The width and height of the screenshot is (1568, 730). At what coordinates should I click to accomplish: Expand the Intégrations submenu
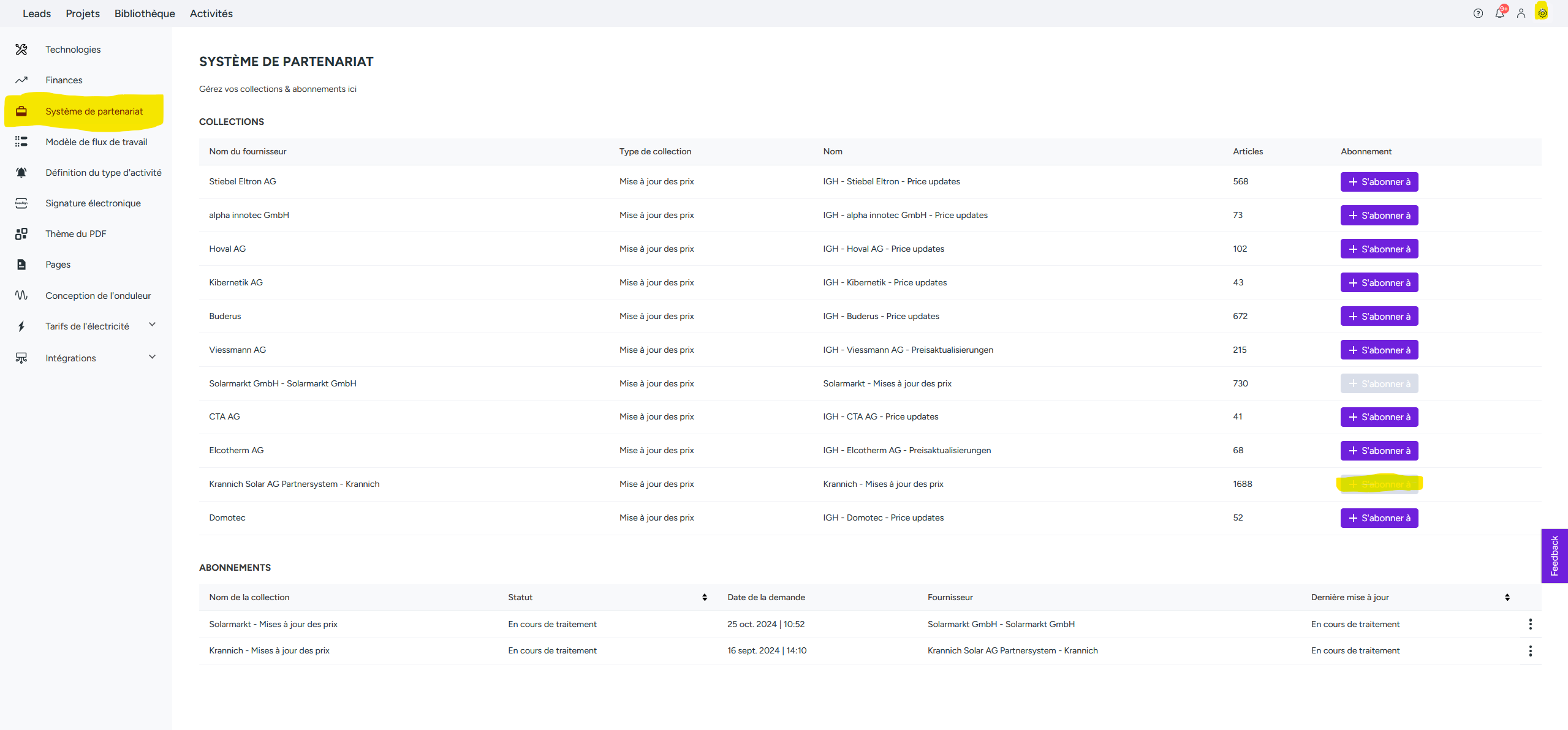[x=153, y=357]
